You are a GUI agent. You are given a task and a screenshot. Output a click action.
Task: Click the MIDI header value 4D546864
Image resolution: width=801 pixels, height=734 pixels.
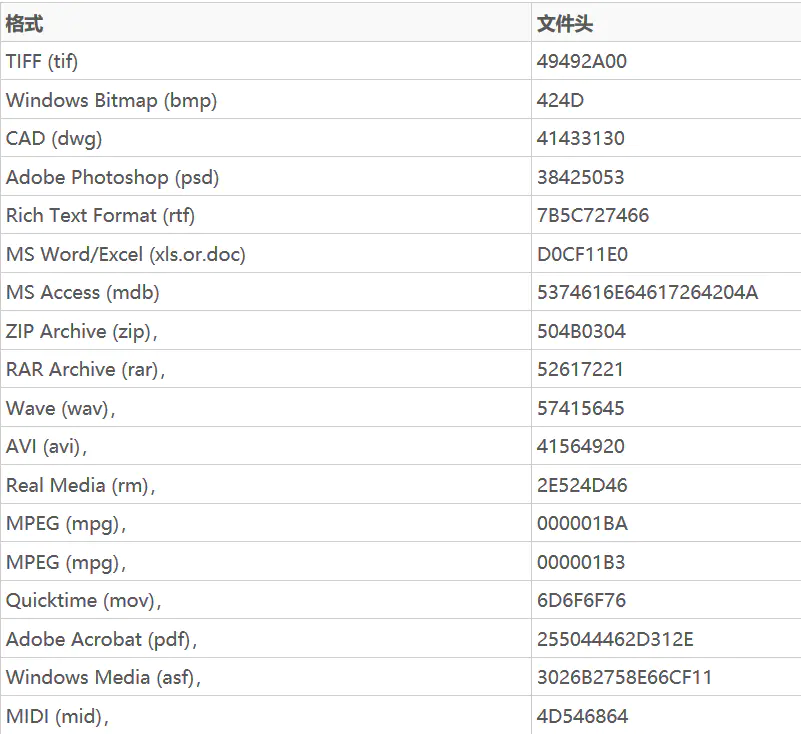[x=583, y=716]
